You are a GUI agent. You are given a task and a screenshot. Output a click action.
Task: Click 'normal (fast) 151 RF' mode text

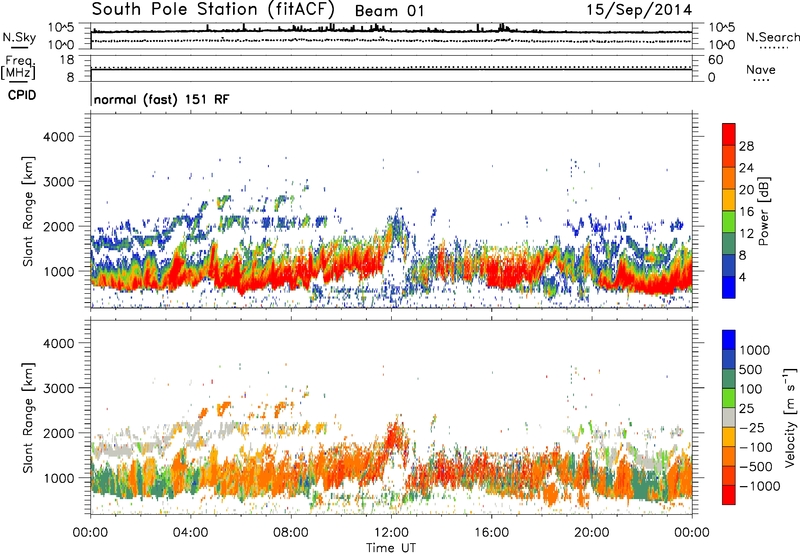click(162, 99)
